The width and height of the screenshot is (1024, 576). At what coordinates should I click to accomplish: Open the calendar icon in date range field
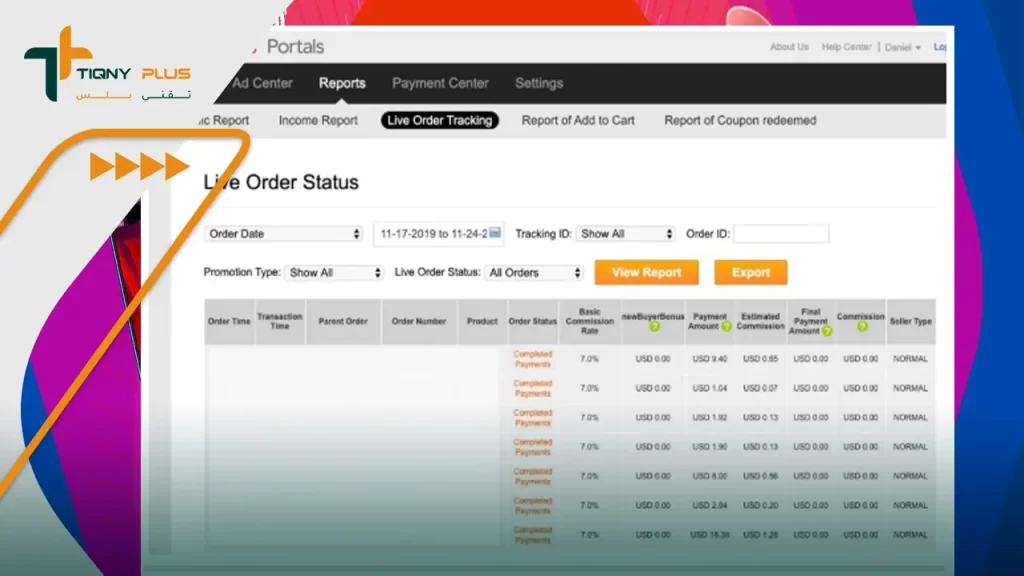click(x=495, y=233)
